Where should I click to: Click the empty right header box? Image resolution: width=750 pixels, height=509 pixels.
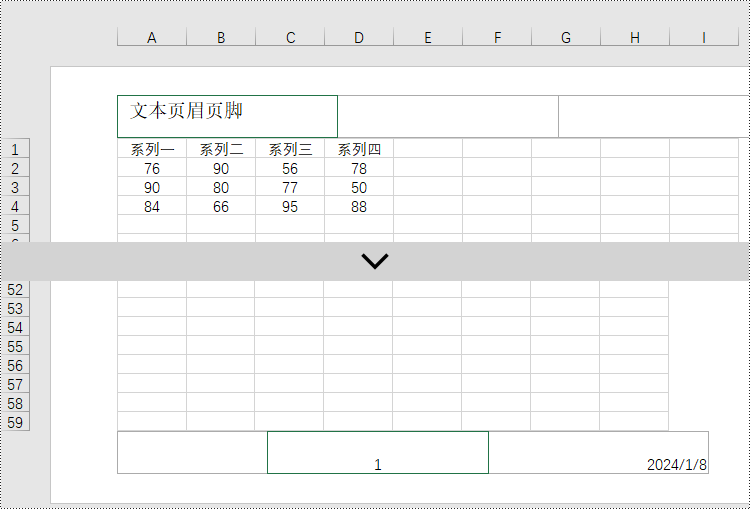(x=654, y=116)
